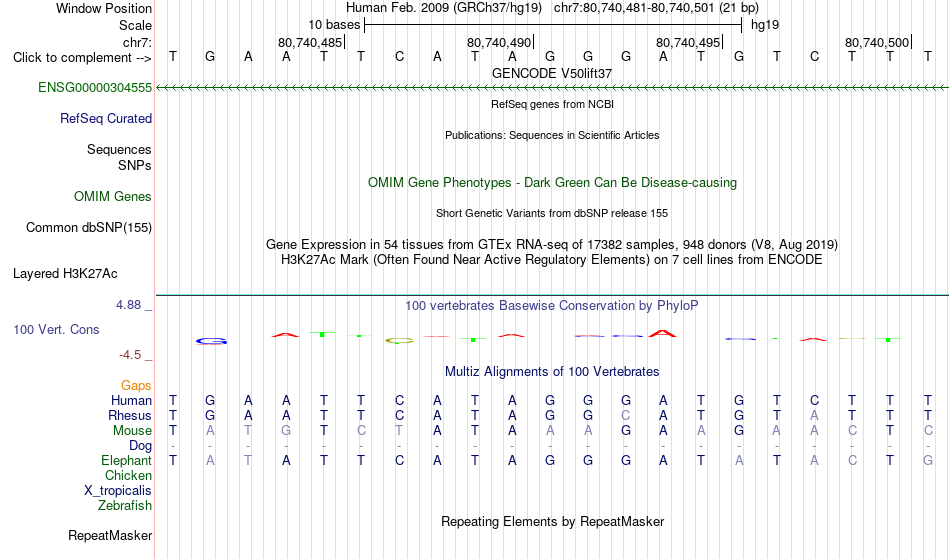The image size is (950, 559).
Task: Select the X_tropicalis alignment row label
Action: coord(118,491)
